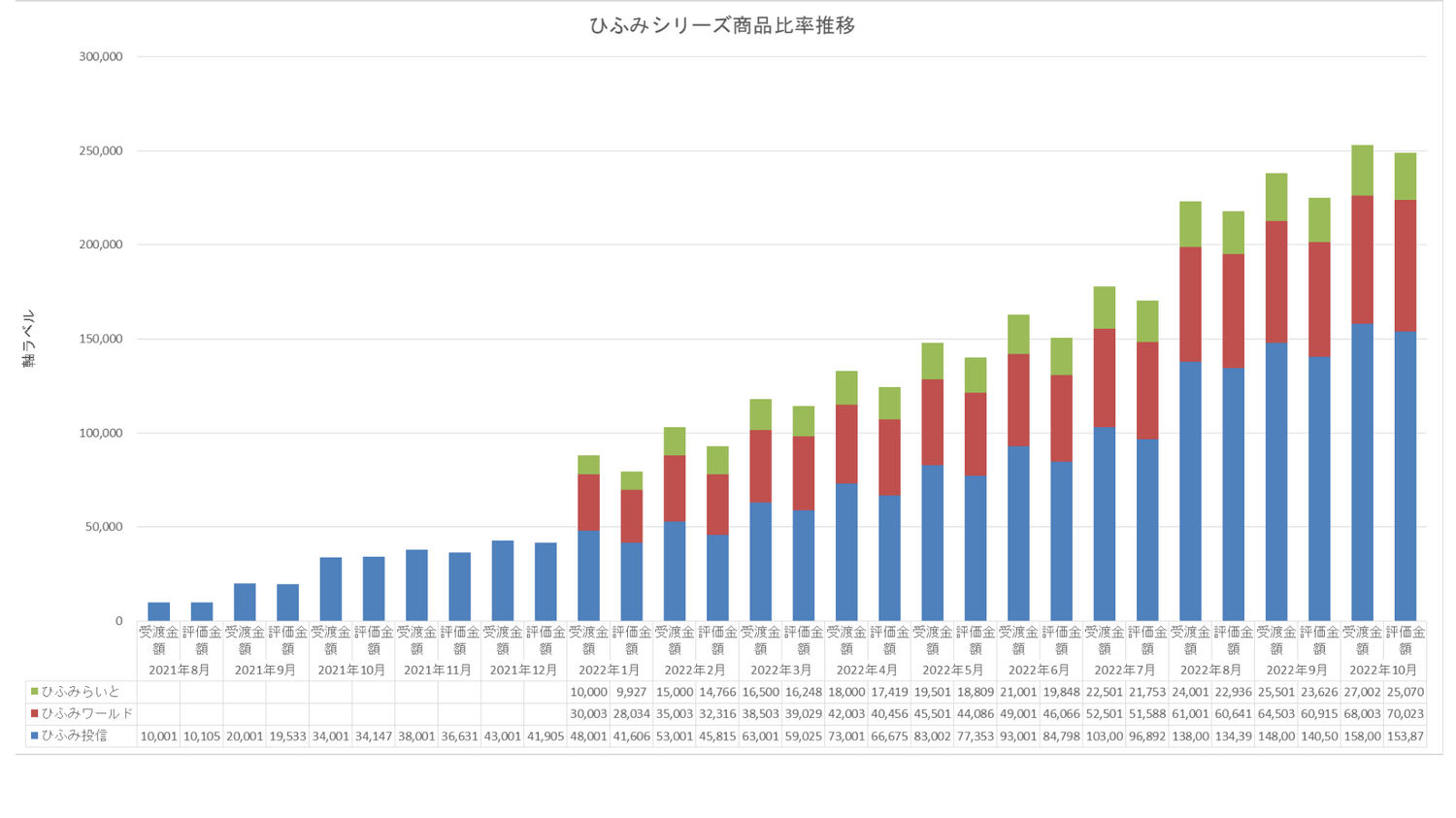Click green segment of 2022年10月 受渡金額 bar
Screen dimensions: 1456x818
coord(1362,171)
